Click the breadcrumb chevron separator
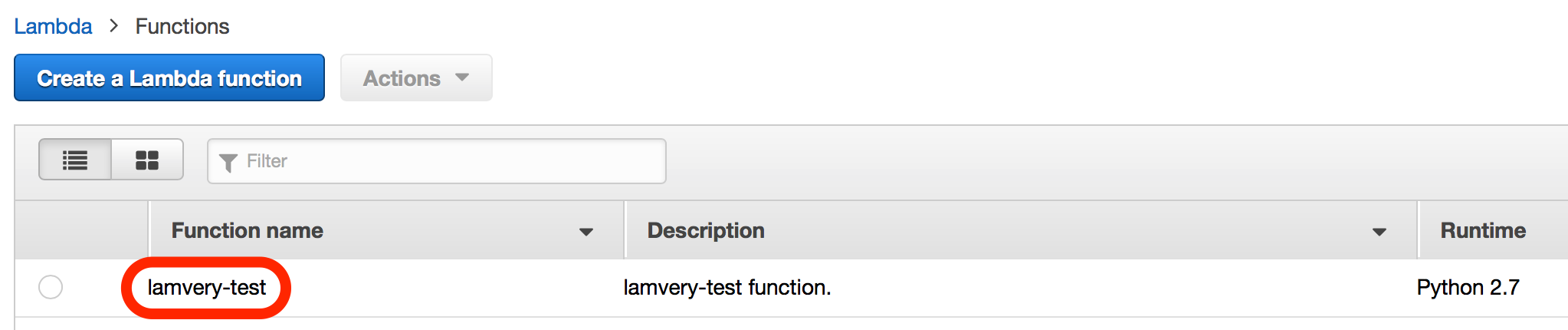 [x=114, y=26]
